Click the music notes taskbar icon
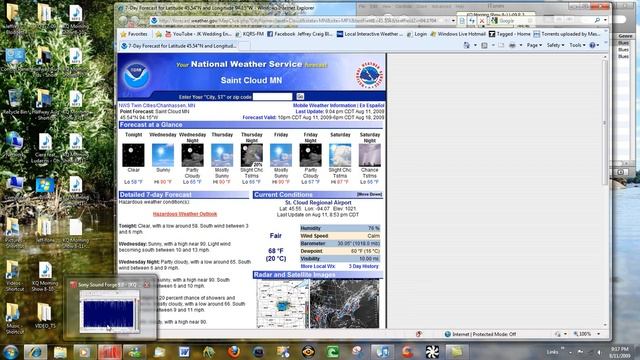640x360 pixels. [x=383, y=352]
